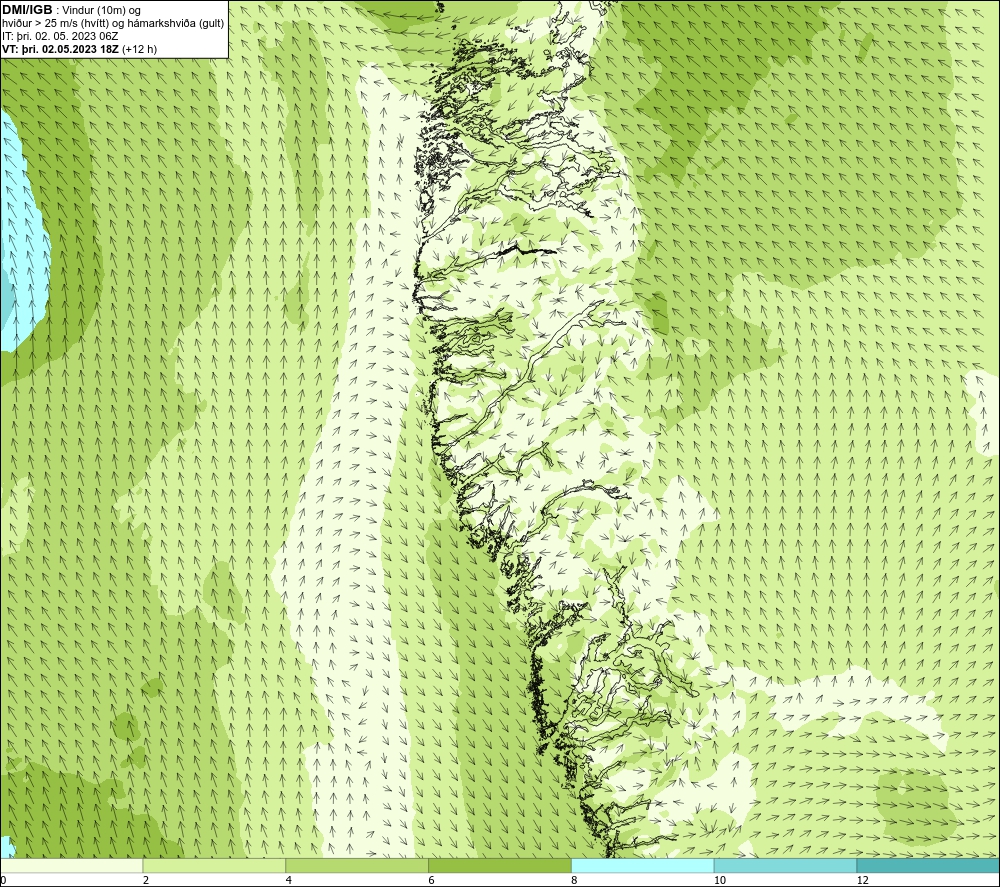Select the 10–12 m/s teal swatch
1000x887 pixels.
point(786,865)
